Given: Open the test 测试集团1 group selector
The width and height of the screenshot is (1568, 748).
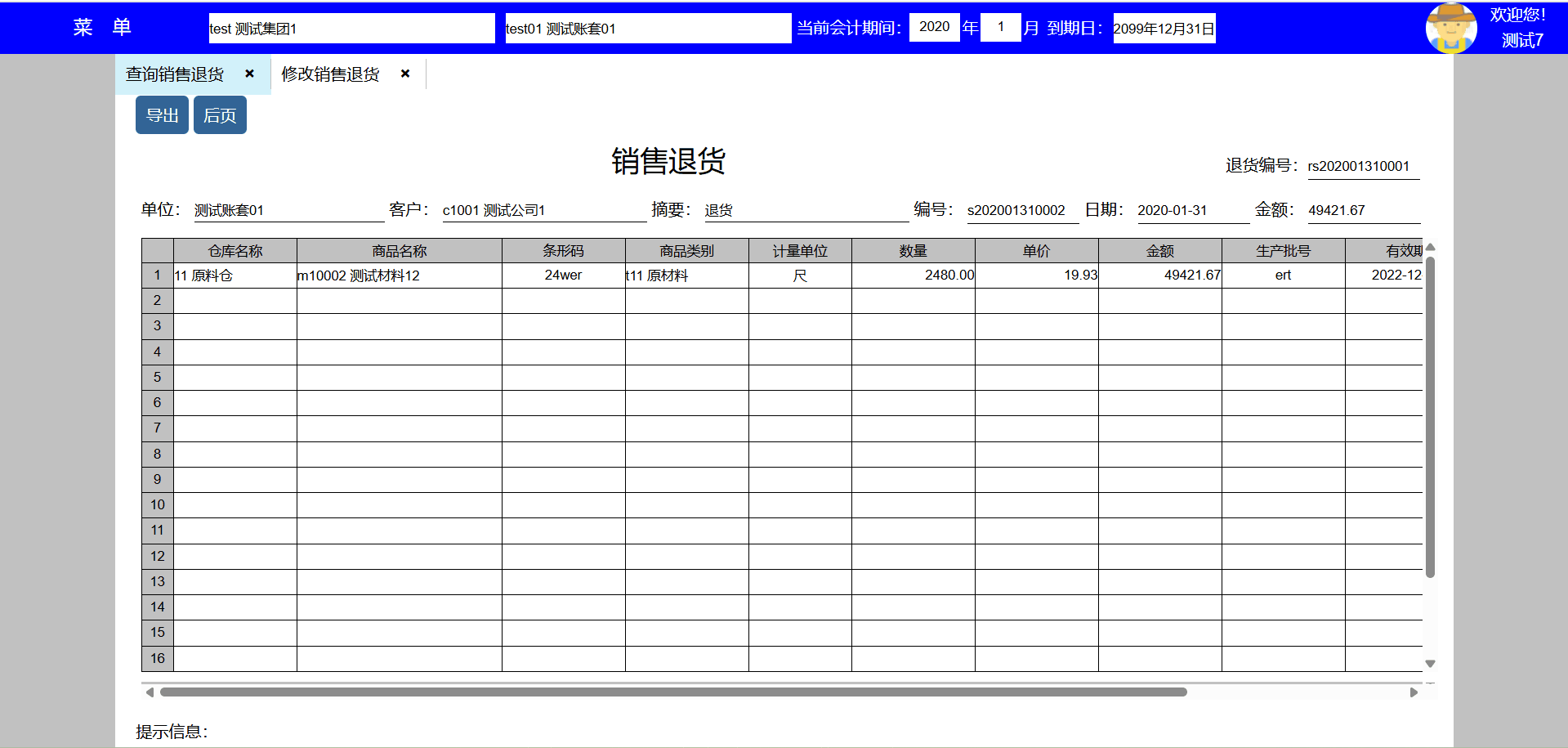Looking at the screenshot, I should coord(351,29).
